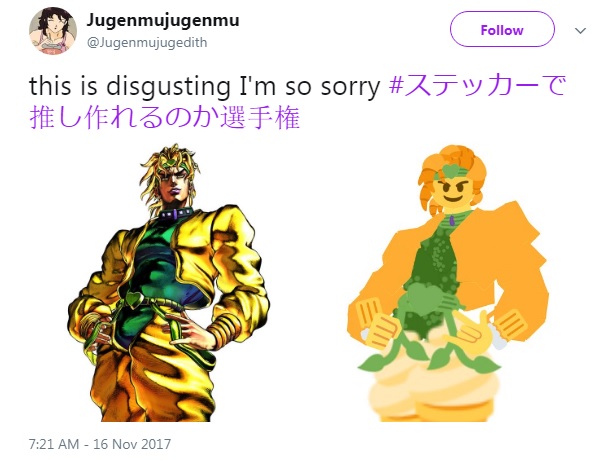Follow the Jugenmujugenmu account

click(x=502, y=29)
